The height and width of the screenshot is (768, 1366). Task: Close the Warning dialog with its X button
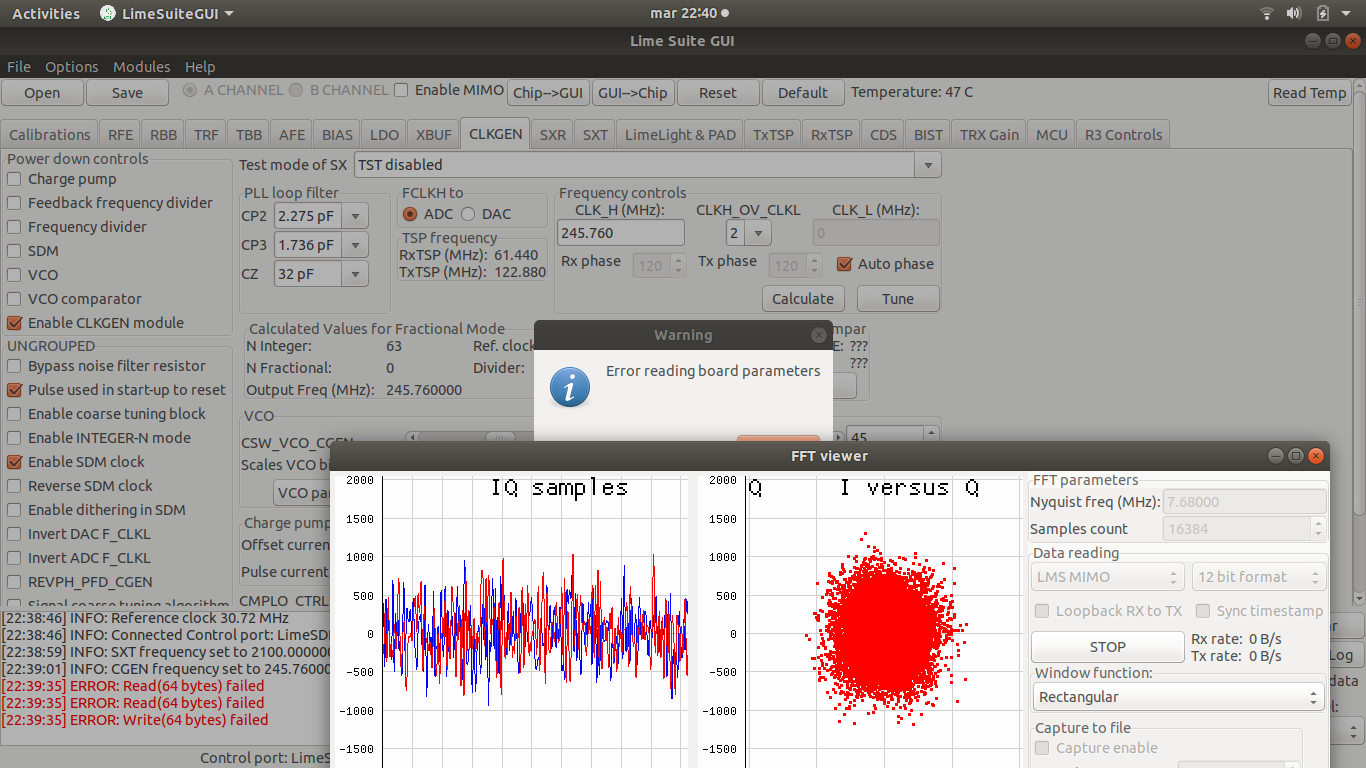click(819, 335)
